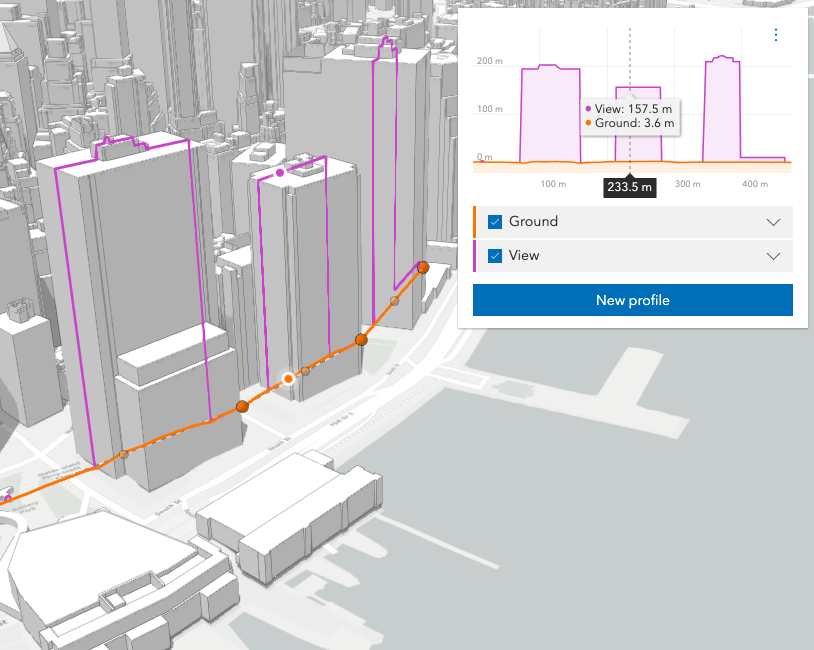
Task: Toggle Ground visibility in the legend
Action: pyautogui.click(x=497, y=221)
